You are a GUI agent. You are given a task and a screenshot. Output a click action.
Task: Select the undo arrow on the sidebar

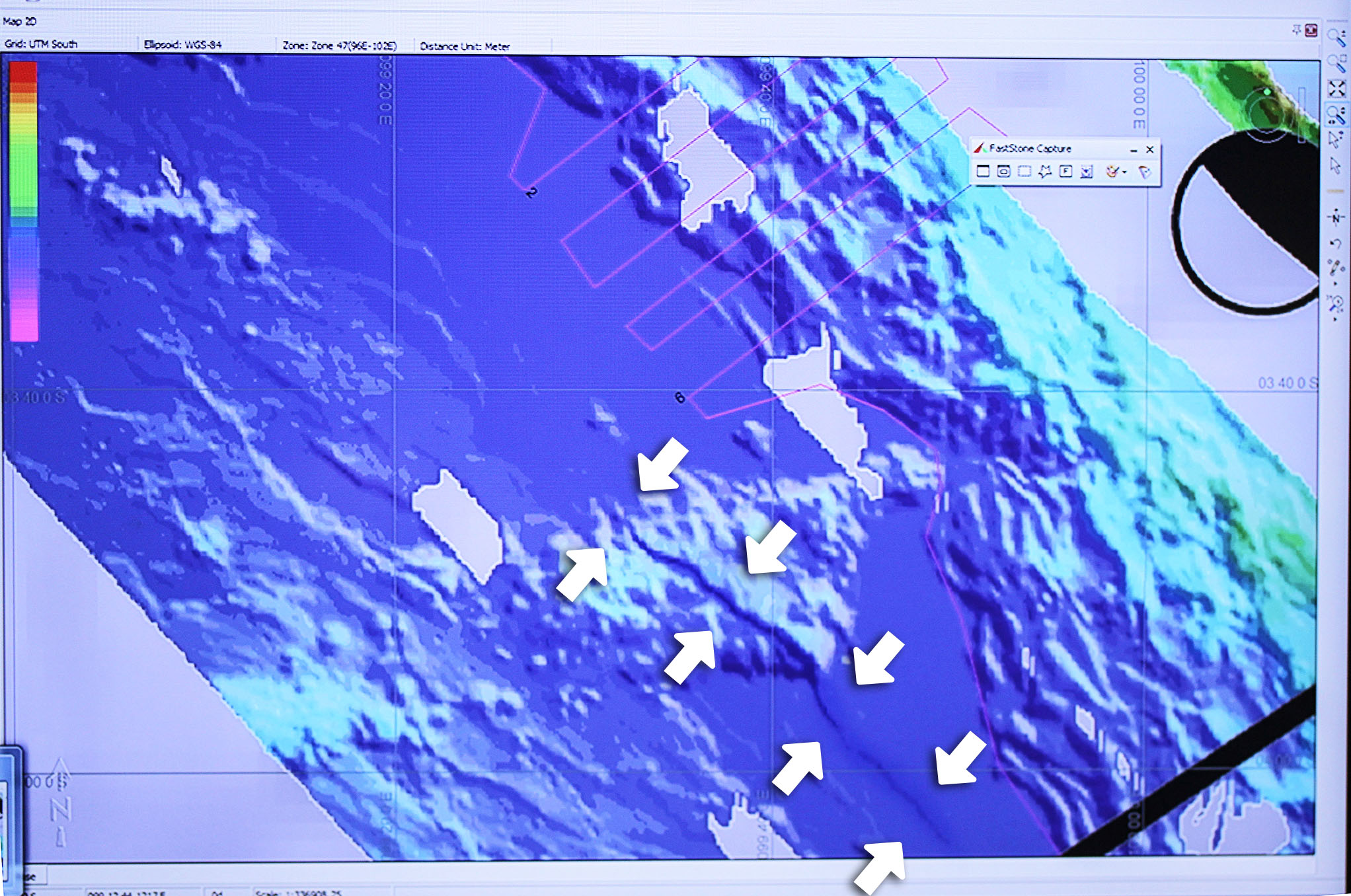point(1336,243)
